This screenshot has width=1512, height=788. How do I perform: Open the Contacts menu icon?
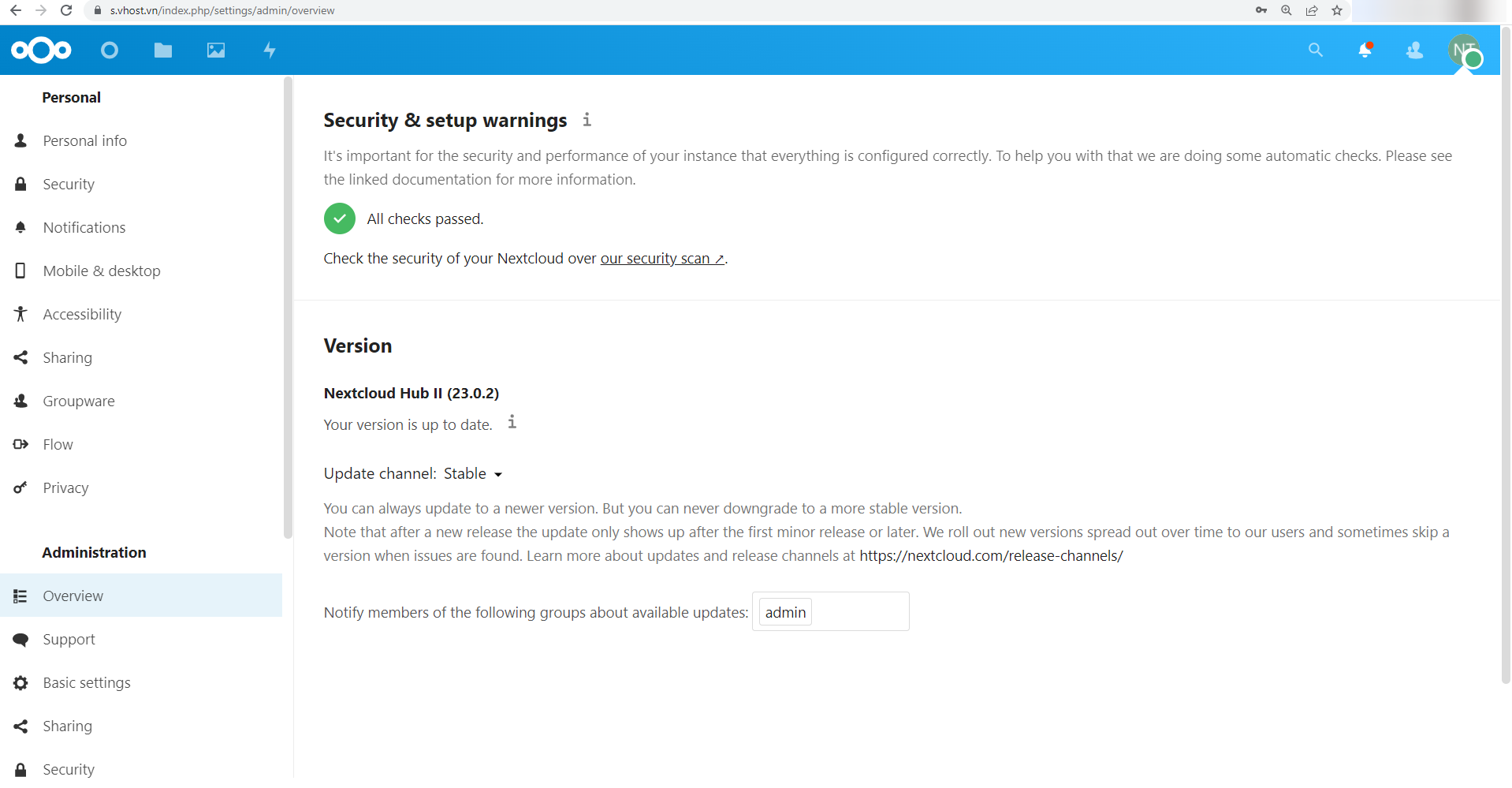tap(1415, 50)
